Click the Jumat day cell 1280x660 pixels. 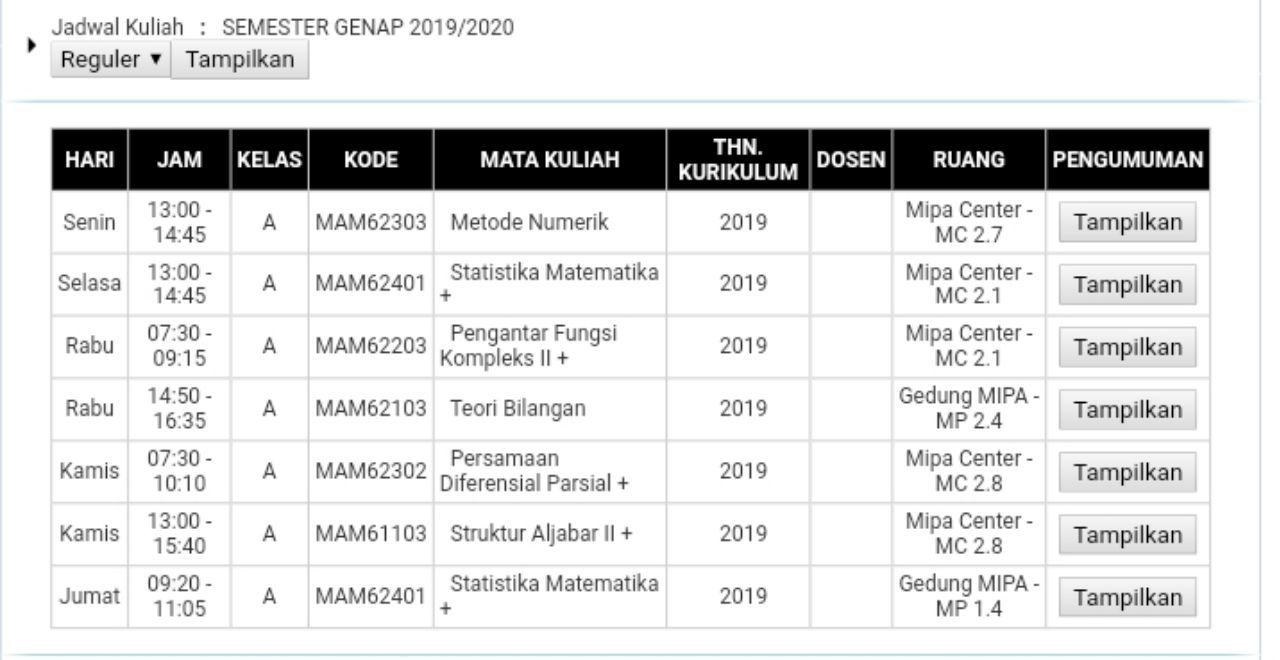point(89,597)
